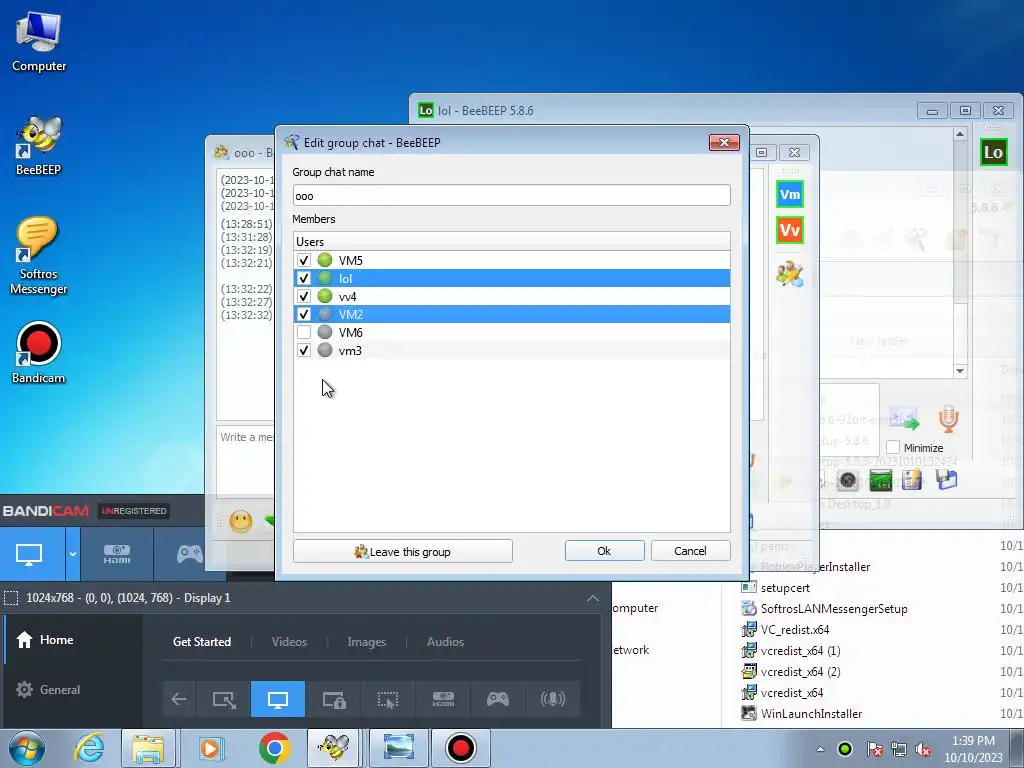Select Bandicam HDMI device recording mode

[x=117, y=554]
